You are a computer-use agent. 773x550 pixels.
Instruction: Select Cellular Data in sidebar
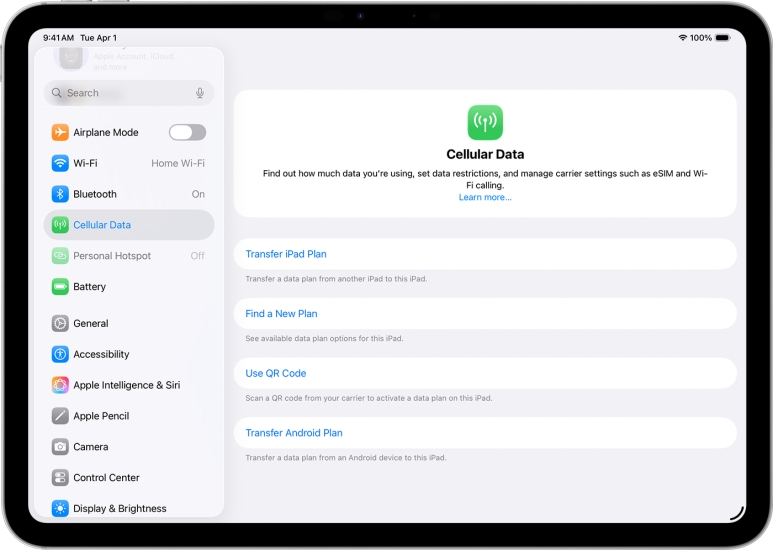129,225
